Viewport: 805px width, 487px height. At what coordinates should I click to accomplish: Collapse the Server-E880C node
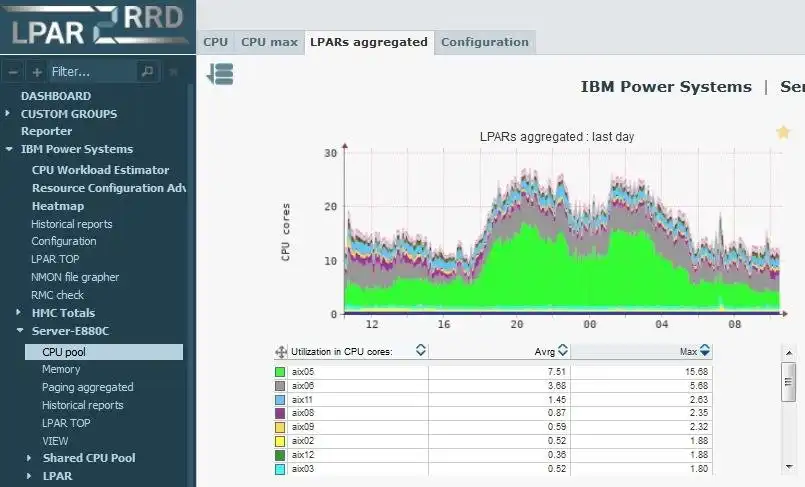(x=20, y=331)
